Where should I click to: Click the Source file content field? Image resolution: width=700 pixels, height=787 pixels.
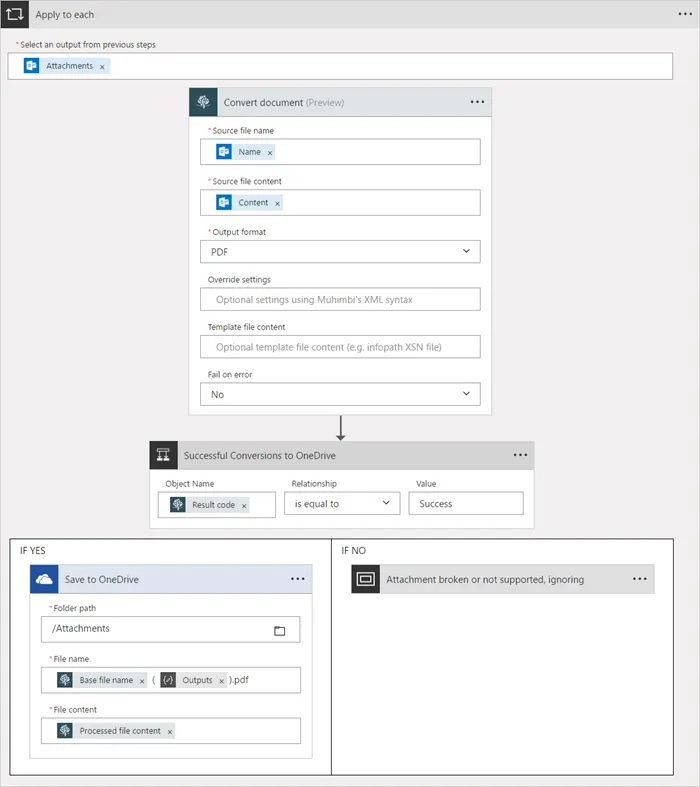coord(340,202)
